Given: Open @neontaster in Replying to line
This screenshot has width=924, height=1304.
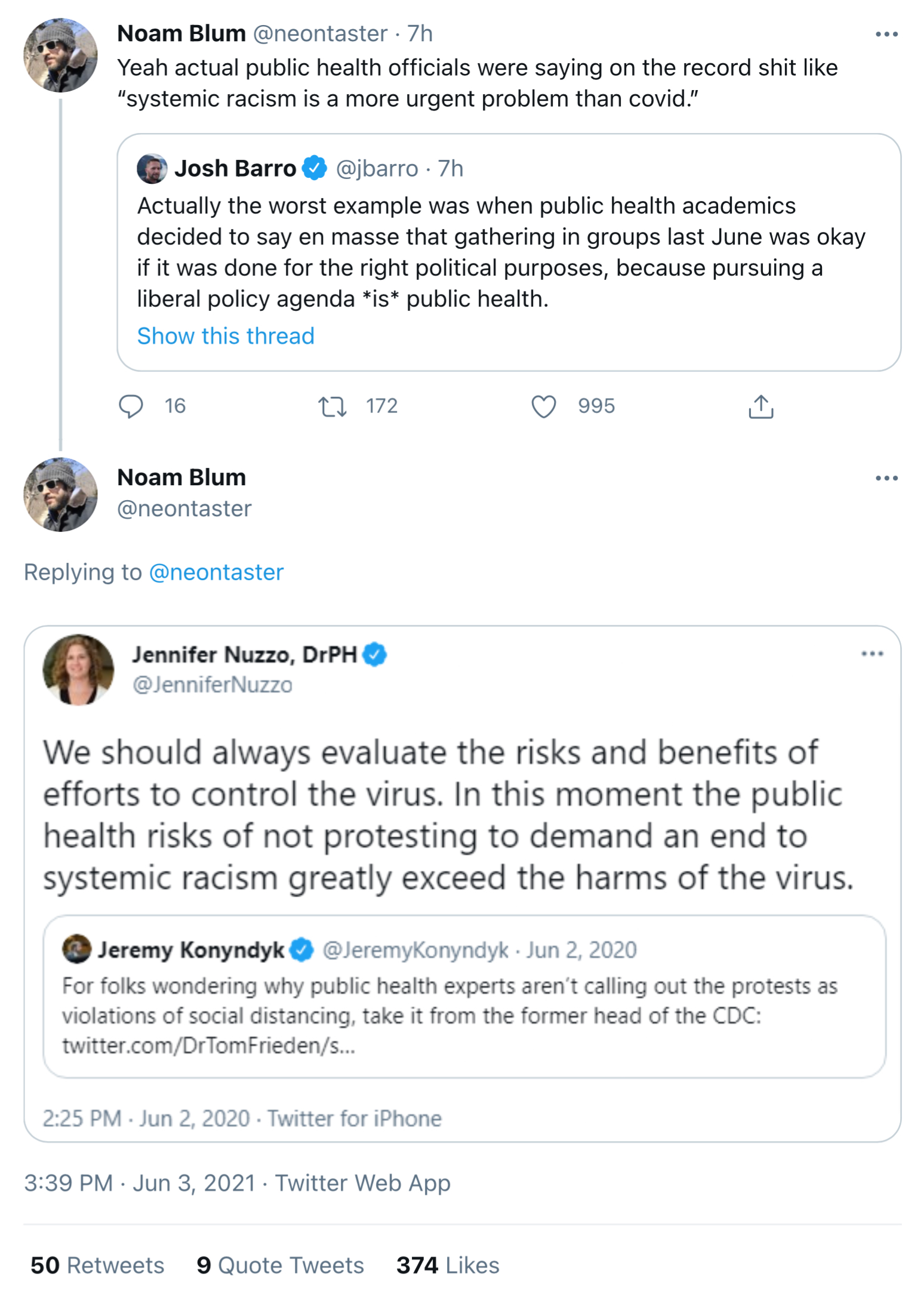Looking at the screenshot, I should 216,572.
